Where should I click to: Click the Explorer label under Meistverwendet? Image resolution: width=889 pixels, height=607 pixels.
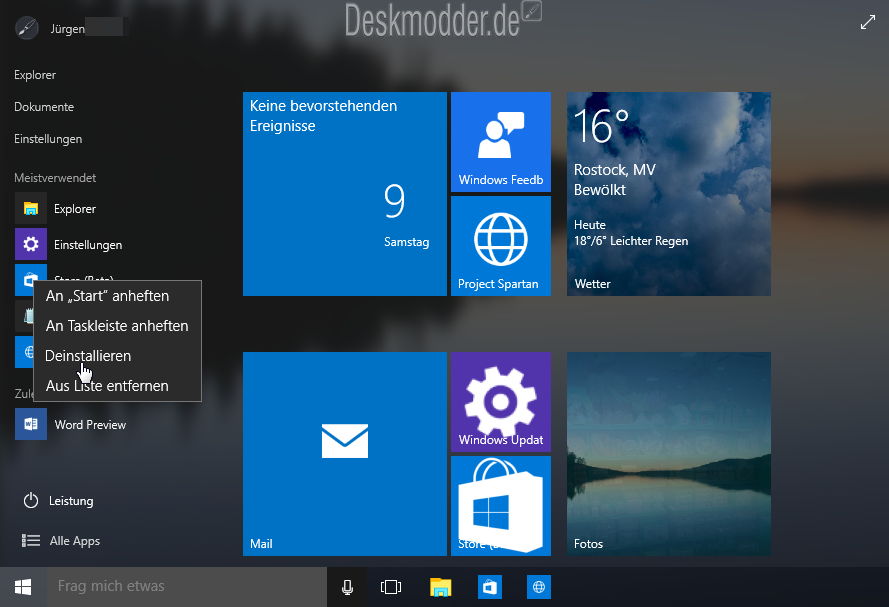coord(75,209)
